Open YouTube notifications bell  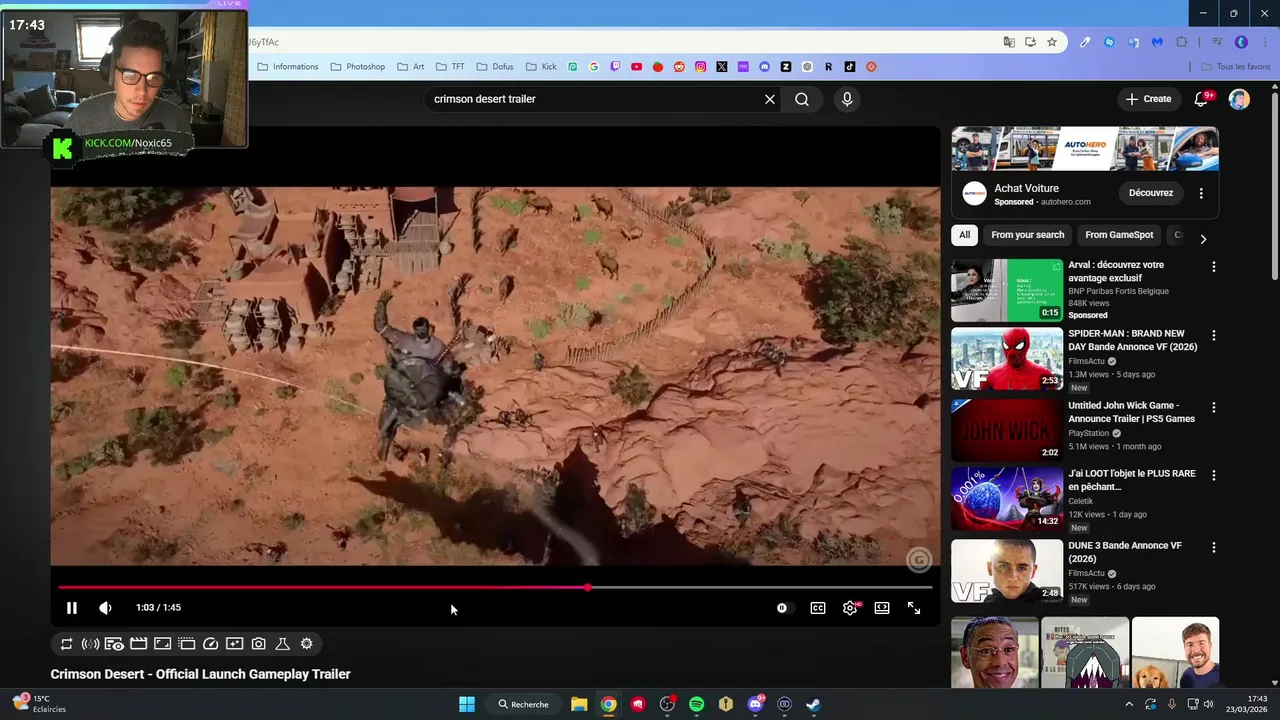click(1203, 99)
